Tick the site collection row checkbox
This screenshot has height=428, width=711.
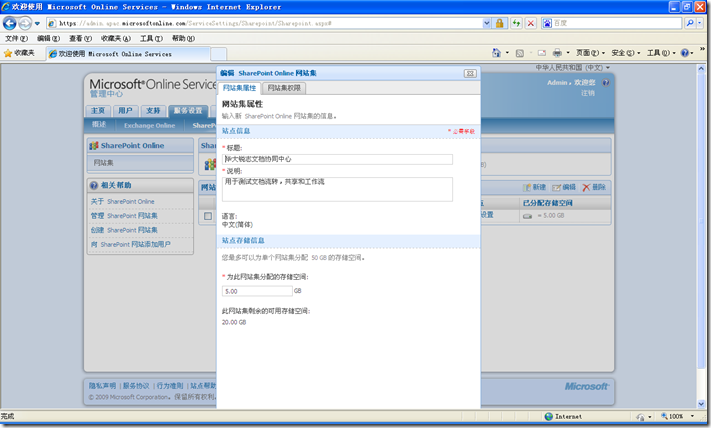[x=208, y=216]
